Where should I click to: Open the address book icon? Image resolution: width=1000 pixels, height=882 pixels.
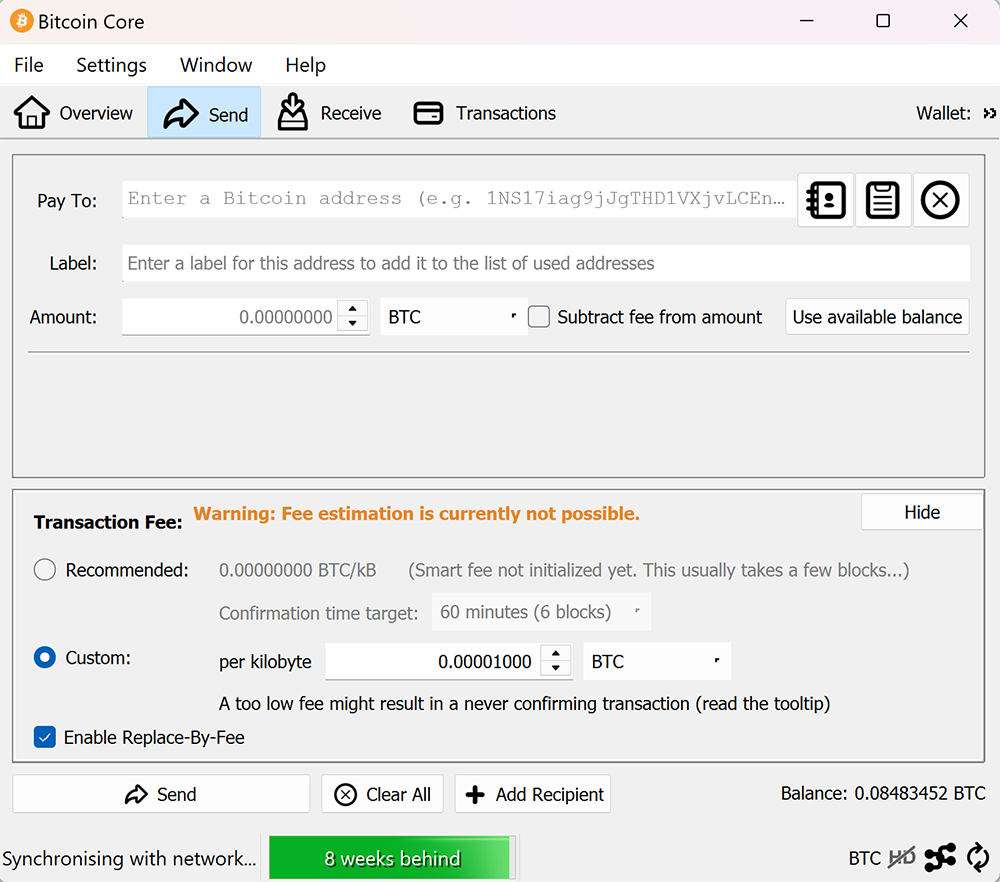coord(824,200)
